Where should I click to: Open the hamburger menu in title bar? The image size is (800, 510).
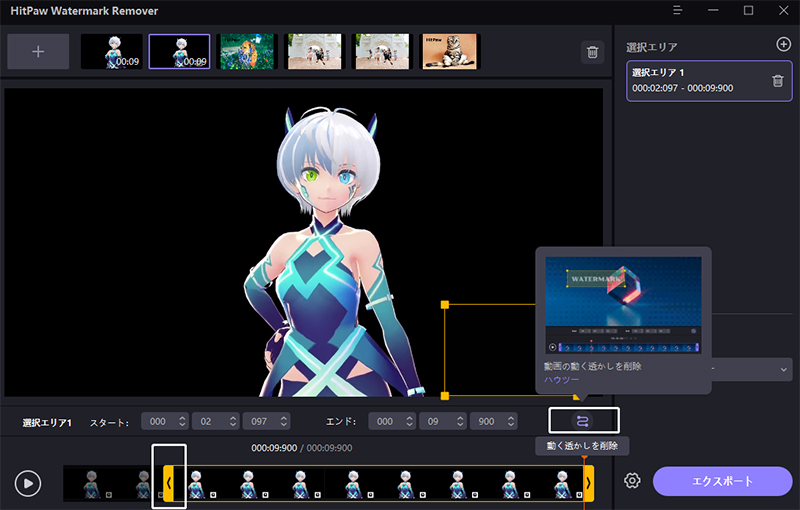[678, 10]
